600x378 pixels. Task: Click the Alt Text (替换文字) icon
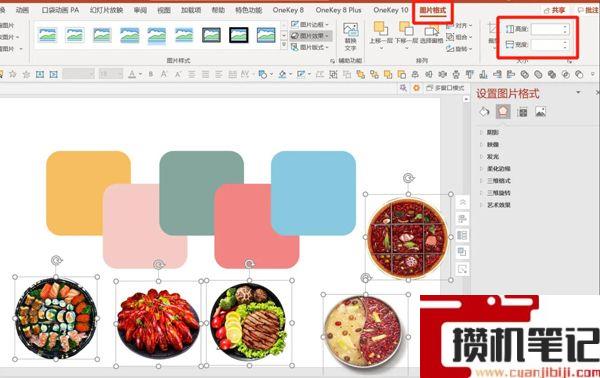click(x=351, y=37)
